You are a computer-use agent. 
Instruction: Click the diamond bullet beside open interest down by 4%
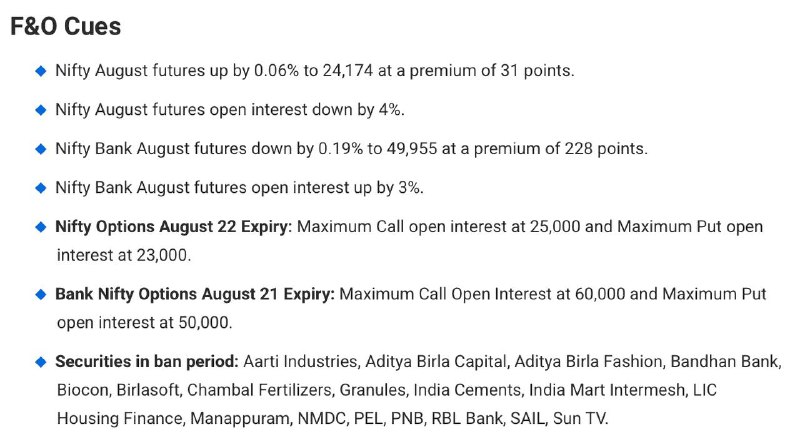tap(41, 110)
